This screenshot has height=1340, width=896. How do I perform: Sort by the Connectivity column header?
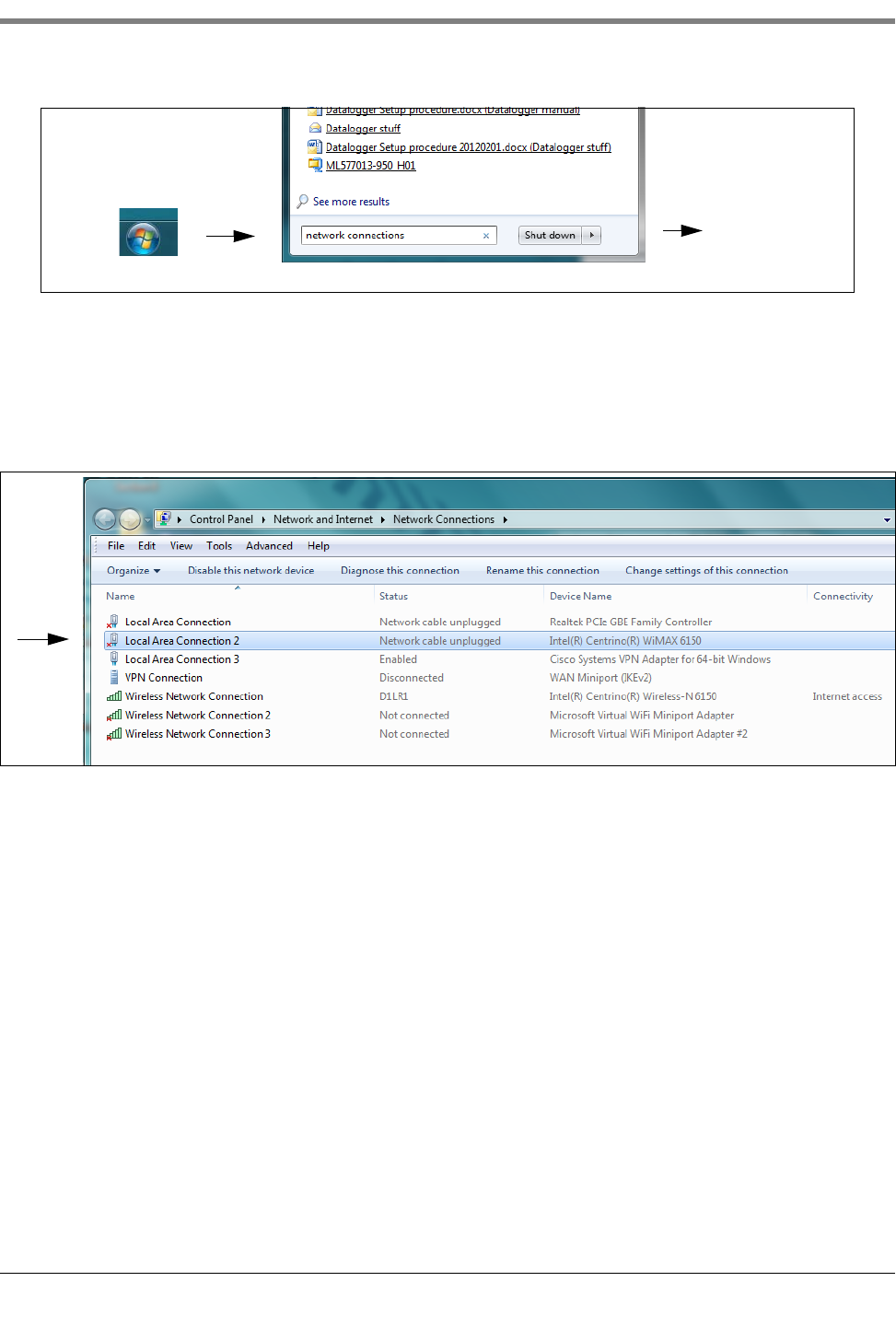coord(843,596)
